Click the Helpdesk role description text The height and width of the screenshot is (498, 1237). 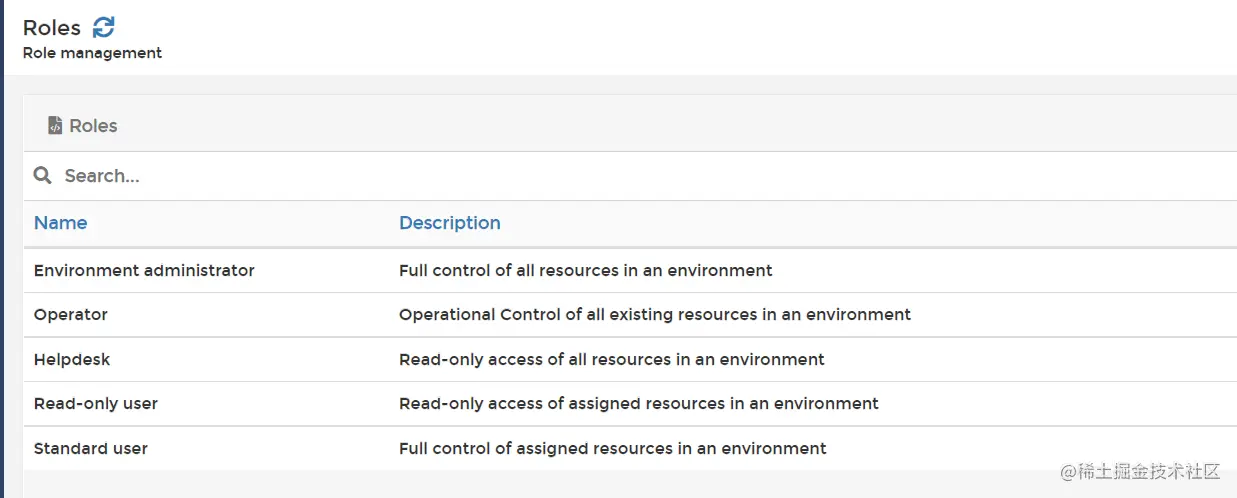[x=611, y=359]
